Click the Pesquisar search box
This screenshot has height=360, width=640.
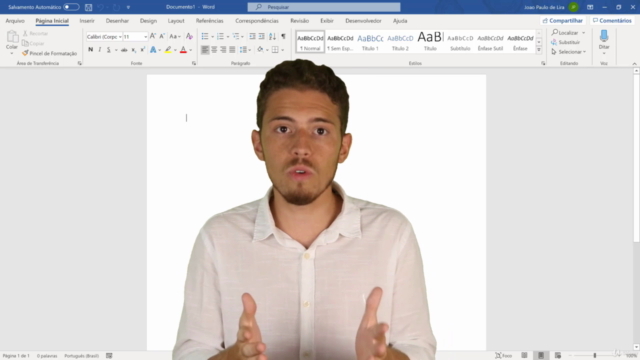click(324, 7)
